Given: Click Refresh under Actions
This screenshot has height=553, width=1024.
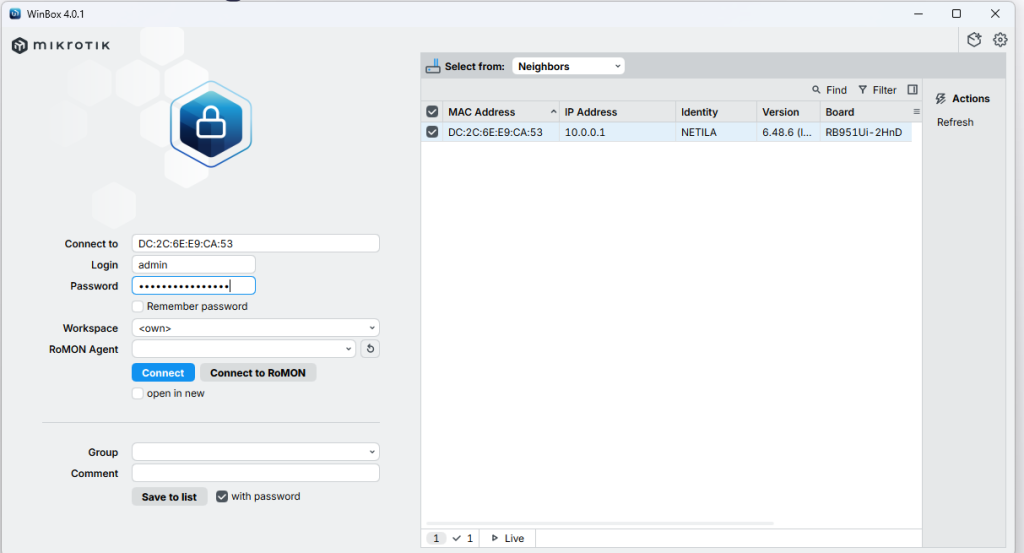Looking at the screenshot, I should coord(955,122).
